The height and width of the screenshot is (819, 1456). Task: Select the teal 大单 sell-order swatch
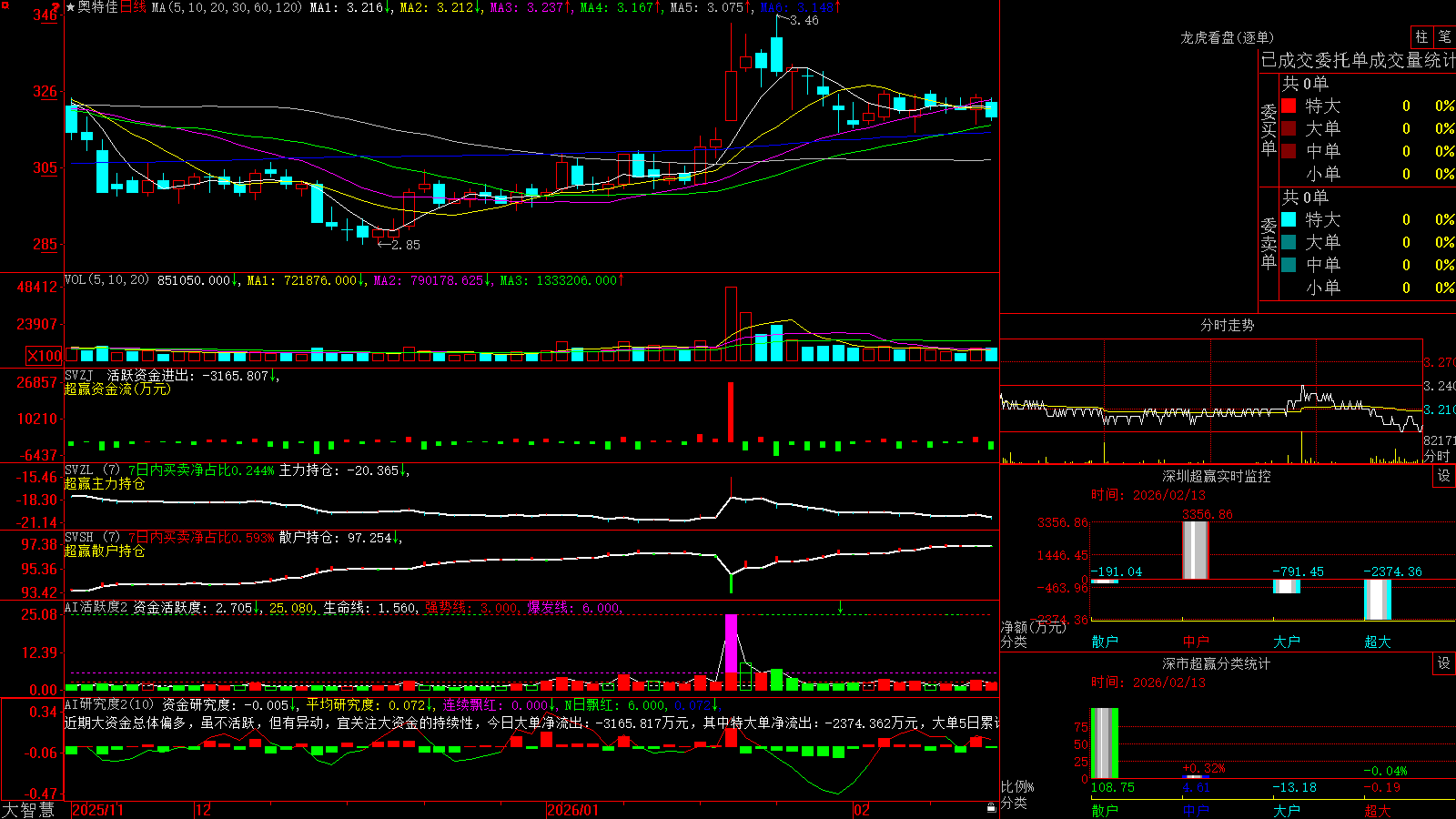tap(1289, 242)
